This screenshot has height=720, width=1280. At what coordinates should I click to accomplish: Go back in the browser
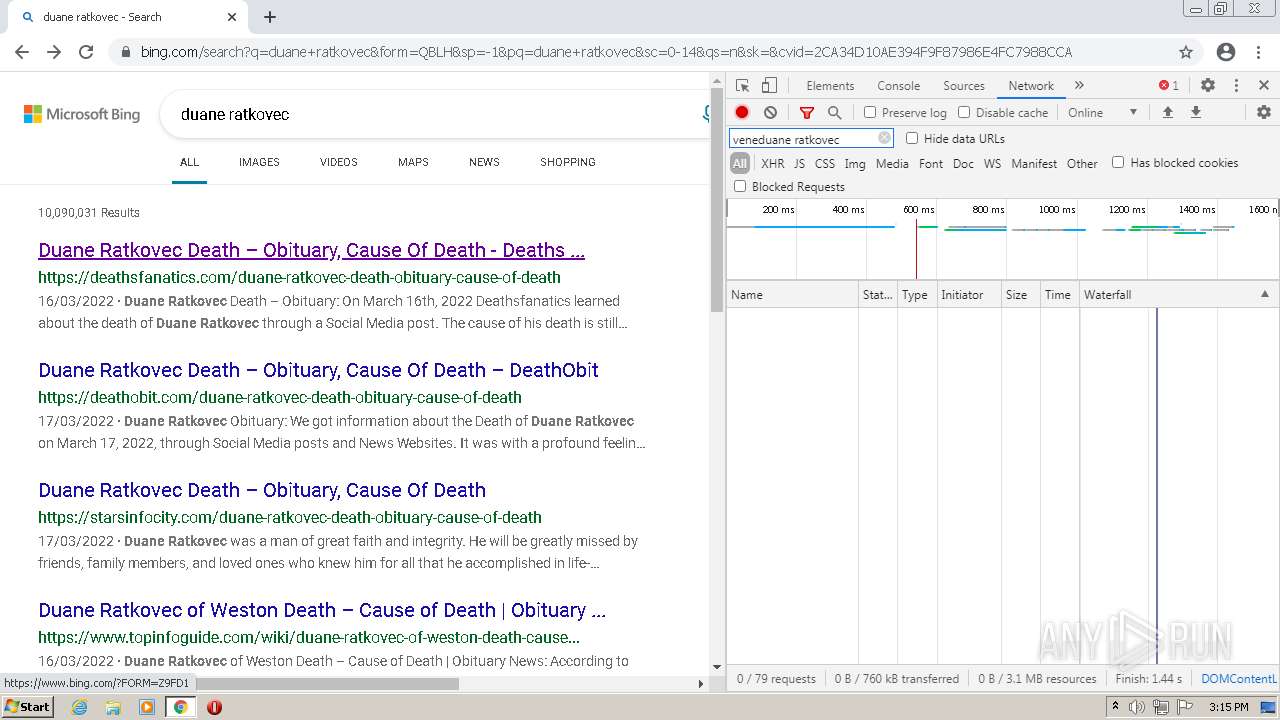click(22, 52)
